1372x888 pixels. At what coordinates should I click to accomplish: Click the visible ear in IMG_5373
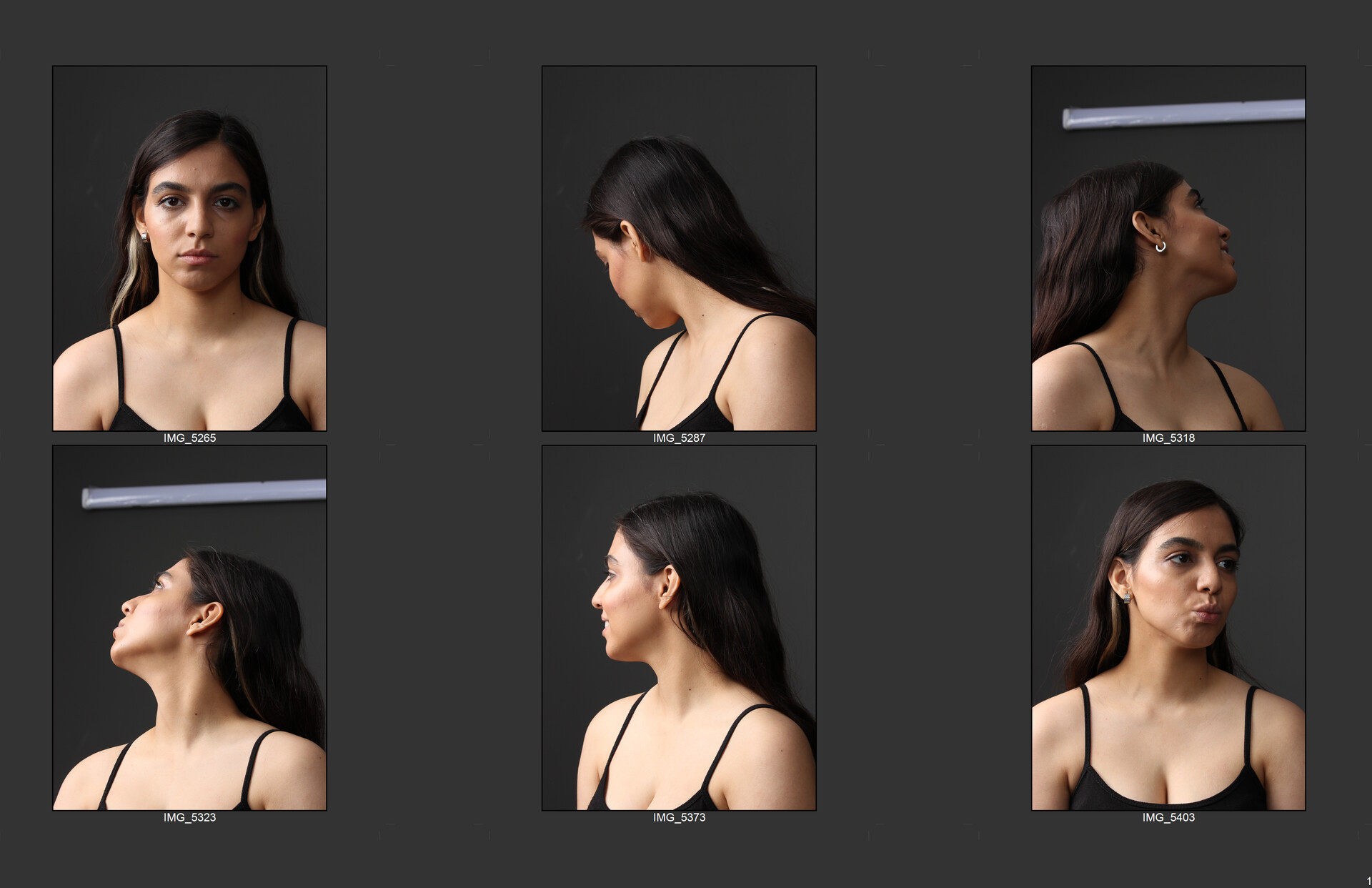pos(670,586)
